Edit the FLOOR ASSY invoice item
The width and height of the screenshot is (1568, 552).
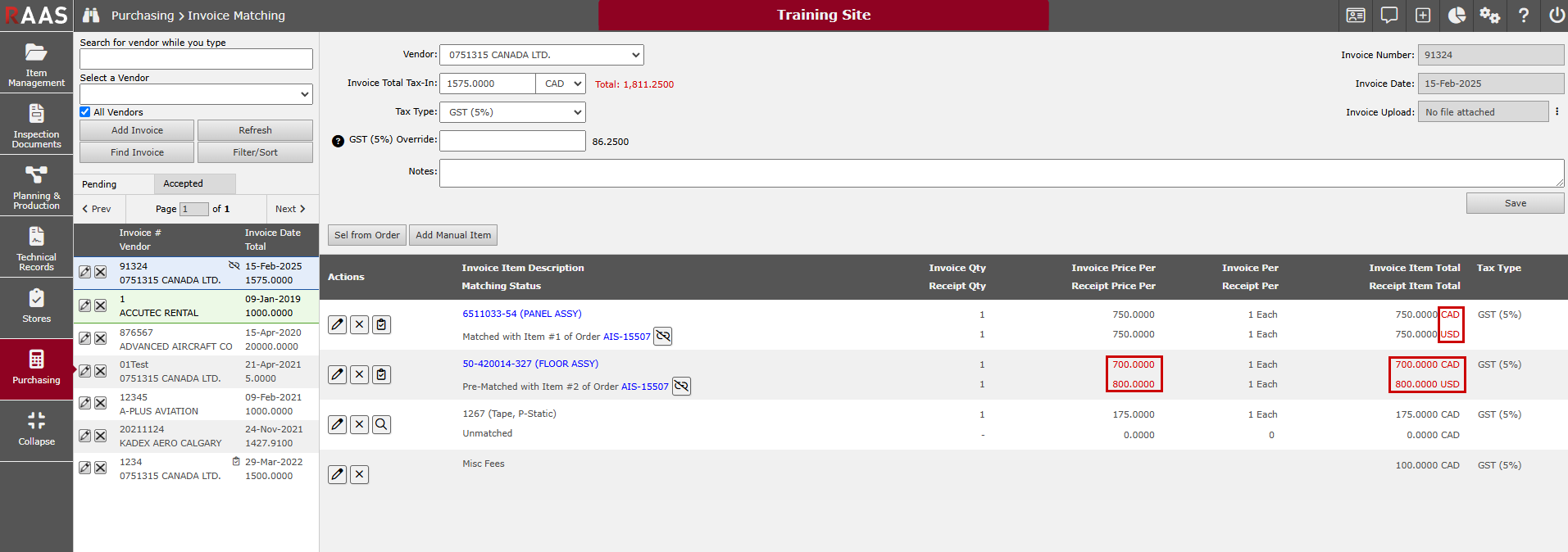pyautogui.click(x=337, y=375)
